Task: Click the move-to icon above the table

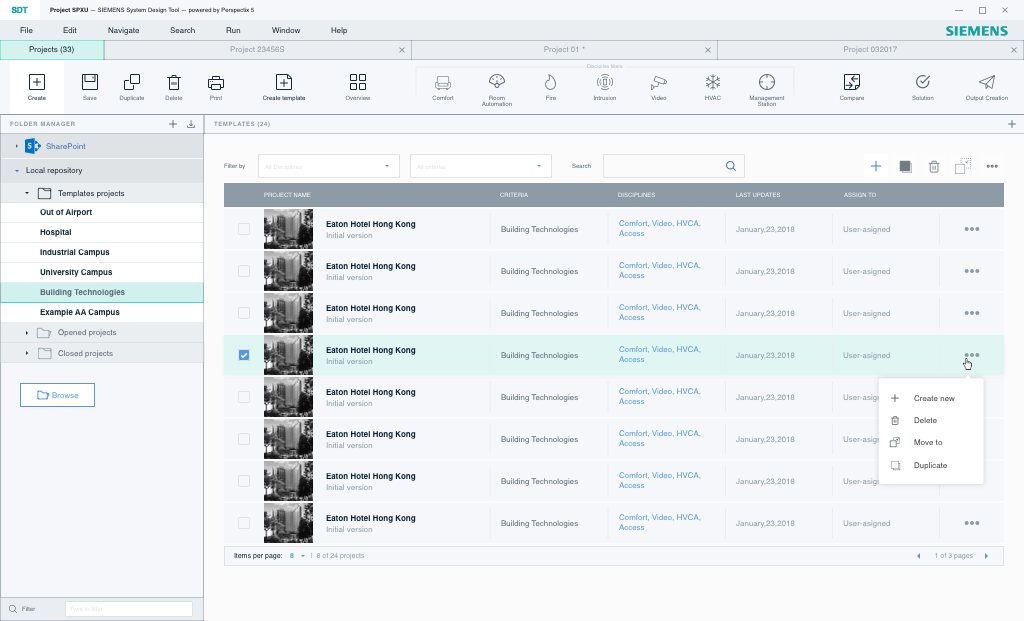Action: pyautogui.click(x=963, y=167)
